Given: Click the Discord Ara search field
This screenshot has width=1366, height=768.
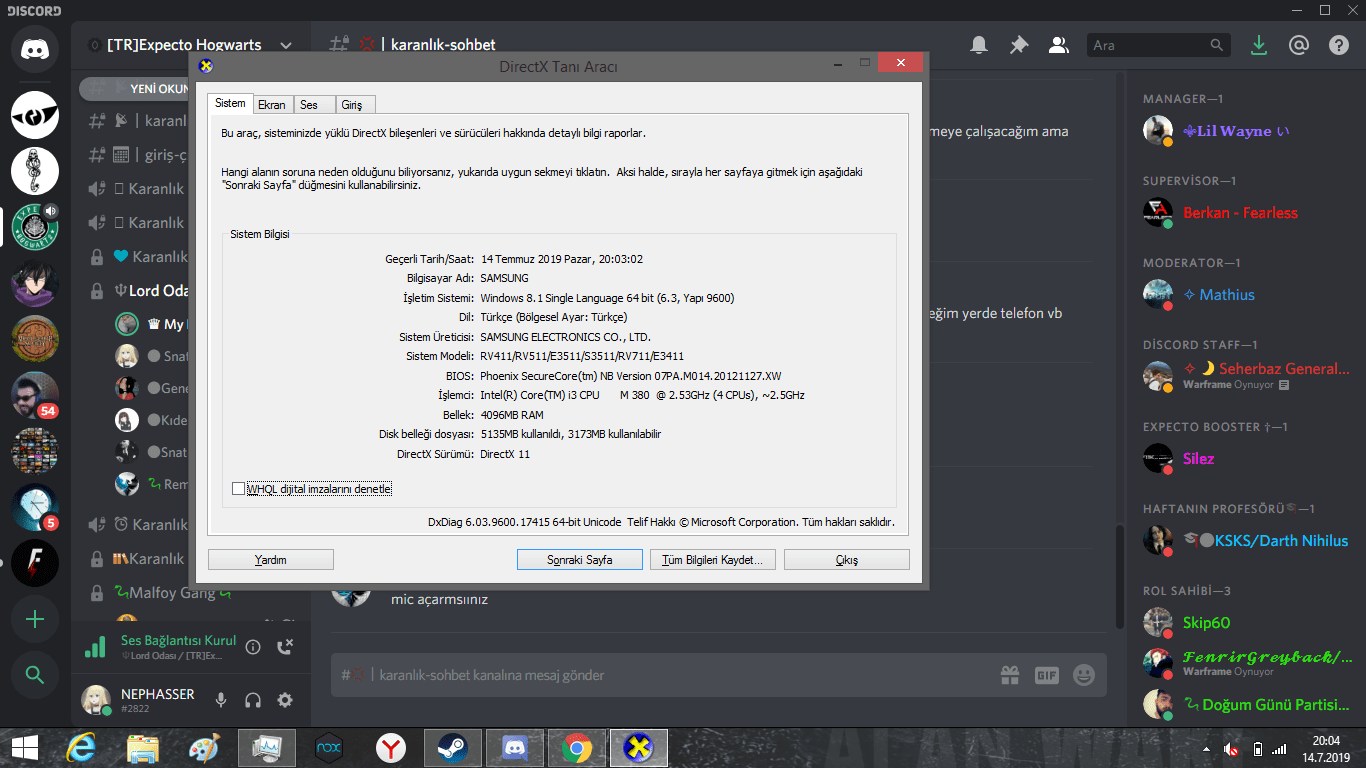Looking at the screenshot, I should point(1158,45).
